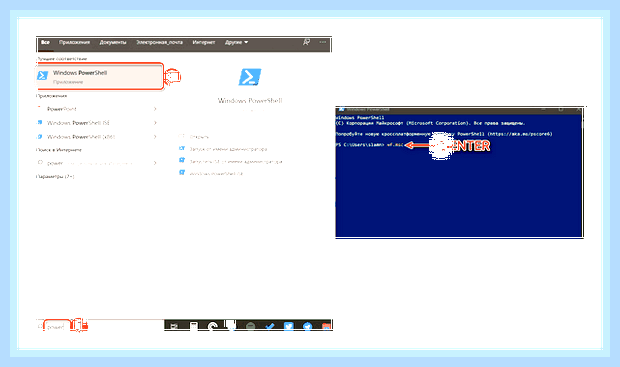
Task: Open the Параметры (7+) results group
Action: pyautogui.click(x=55, y=177)
